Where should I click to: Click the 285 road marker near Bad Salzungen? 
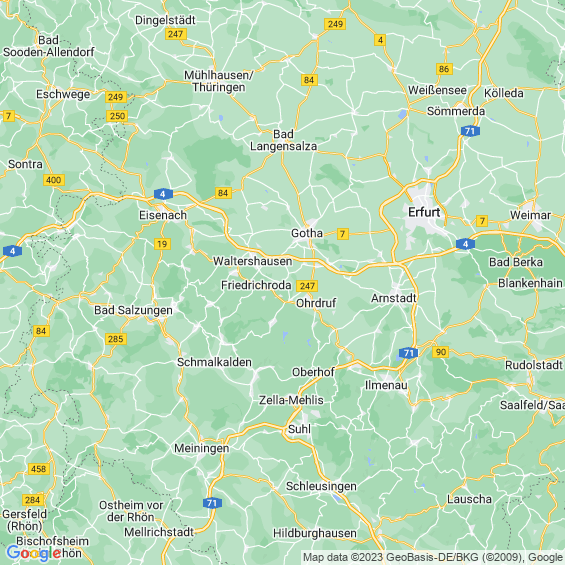coord(116,339)
